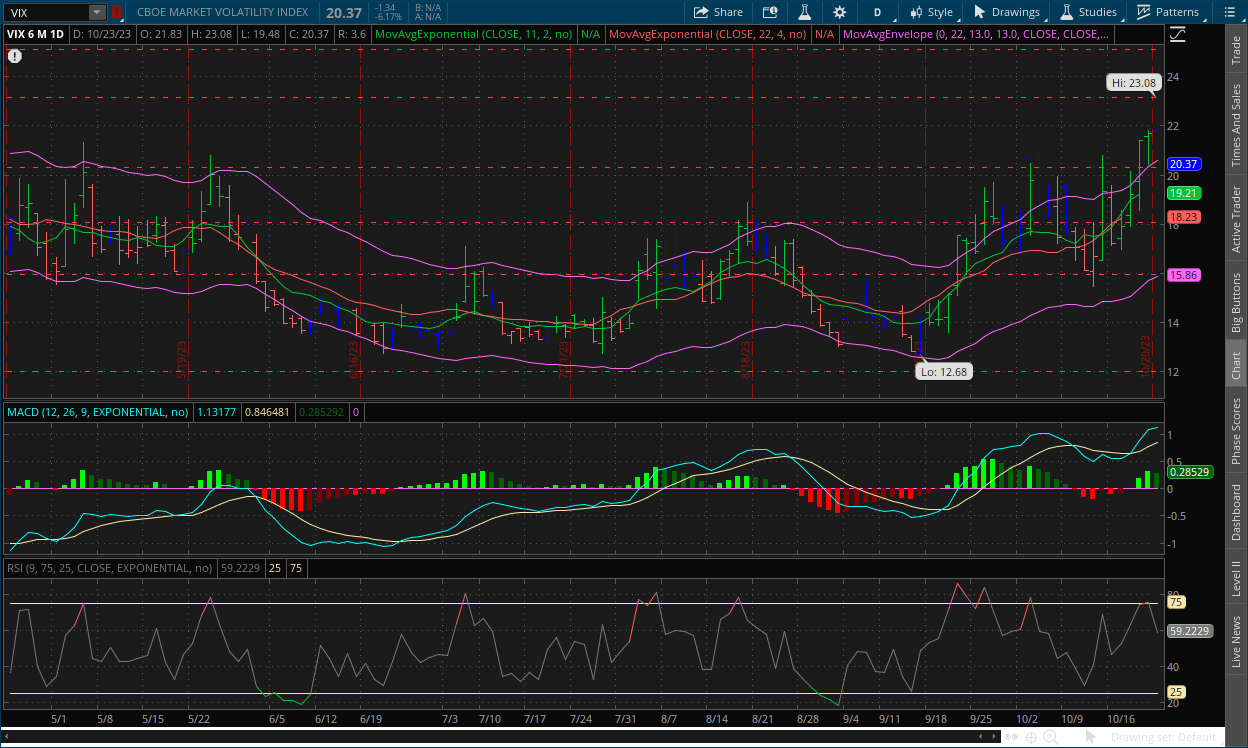Open the Studies menu
Screen dimensions: 1248x748
(1089, 12)
